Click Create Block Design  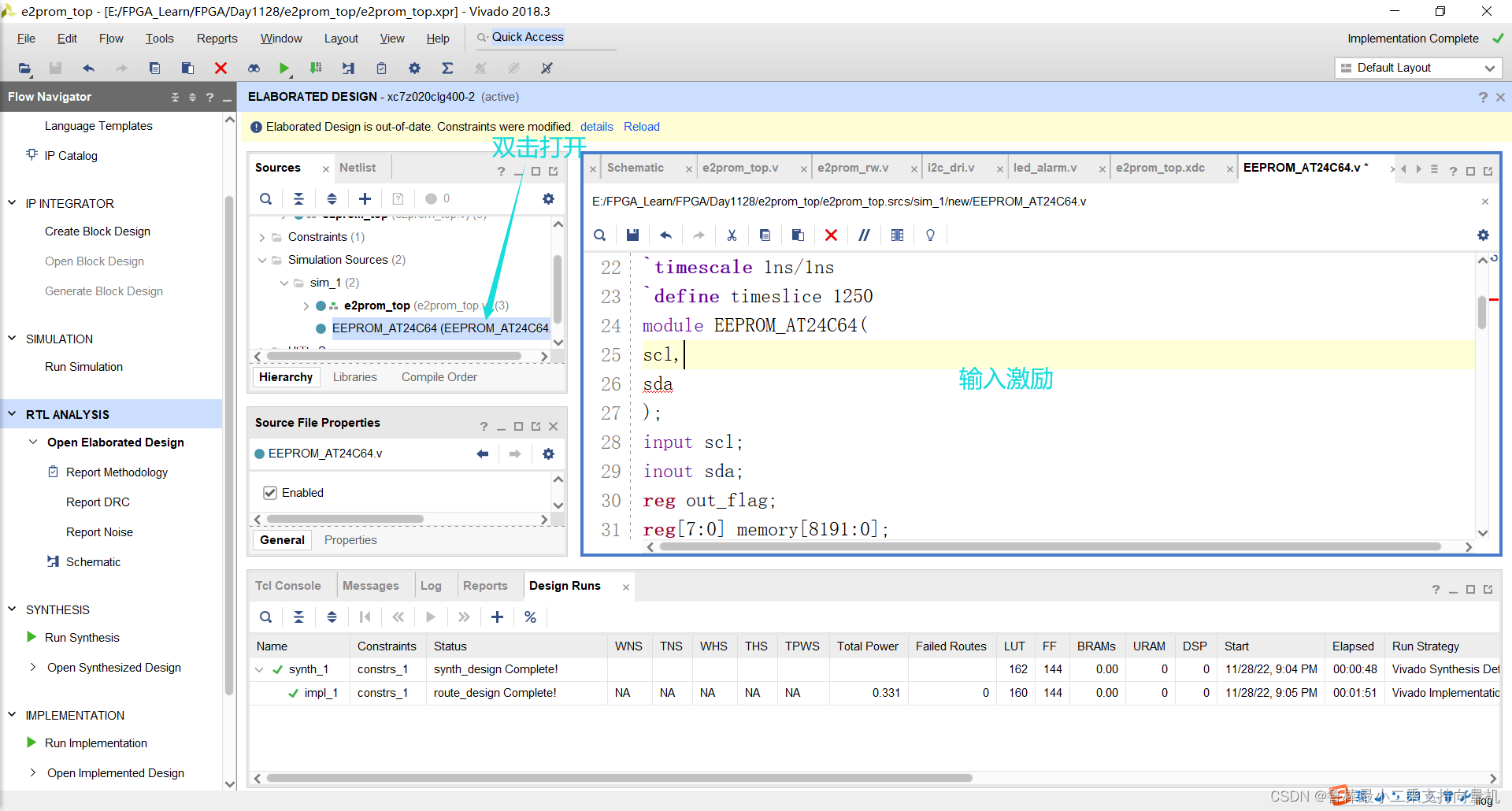pyautogui.click(x=98, y=231)
